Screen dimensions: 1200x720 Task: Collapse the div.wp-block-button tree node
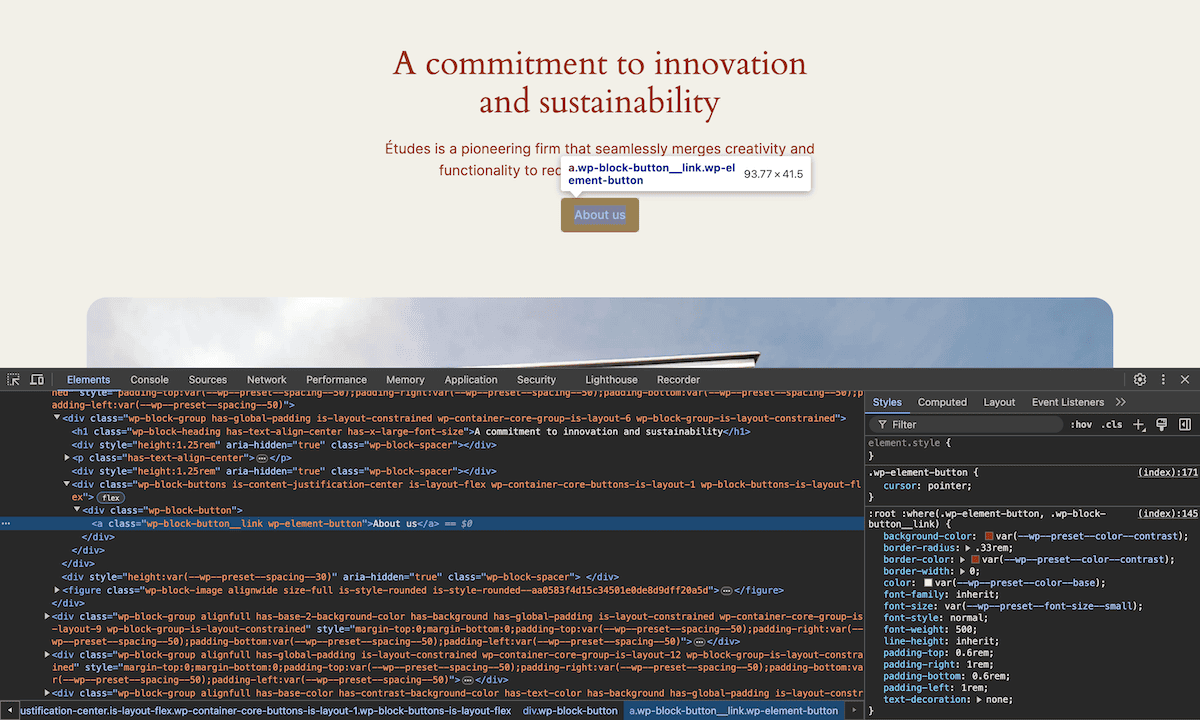pos(76,510)
